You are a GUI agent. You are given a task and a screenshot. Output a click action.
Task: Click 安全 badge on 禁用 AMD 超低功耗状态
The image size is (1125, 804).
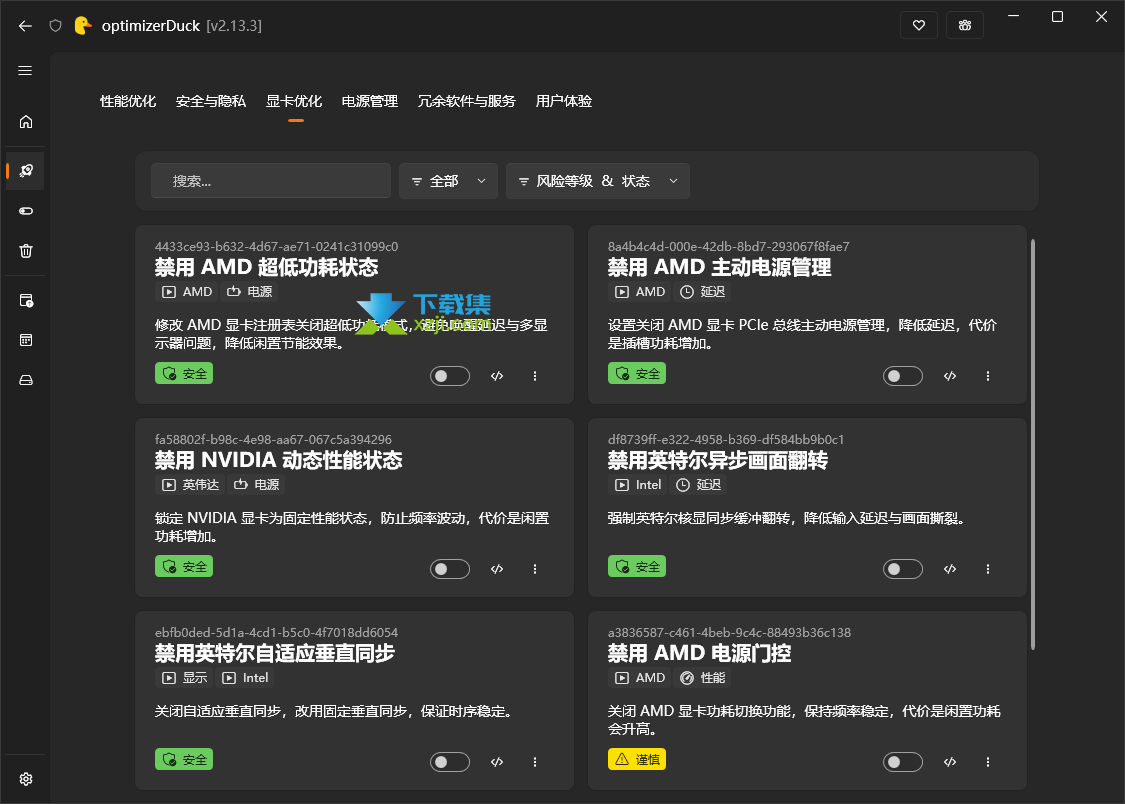[x=184, y=374]
